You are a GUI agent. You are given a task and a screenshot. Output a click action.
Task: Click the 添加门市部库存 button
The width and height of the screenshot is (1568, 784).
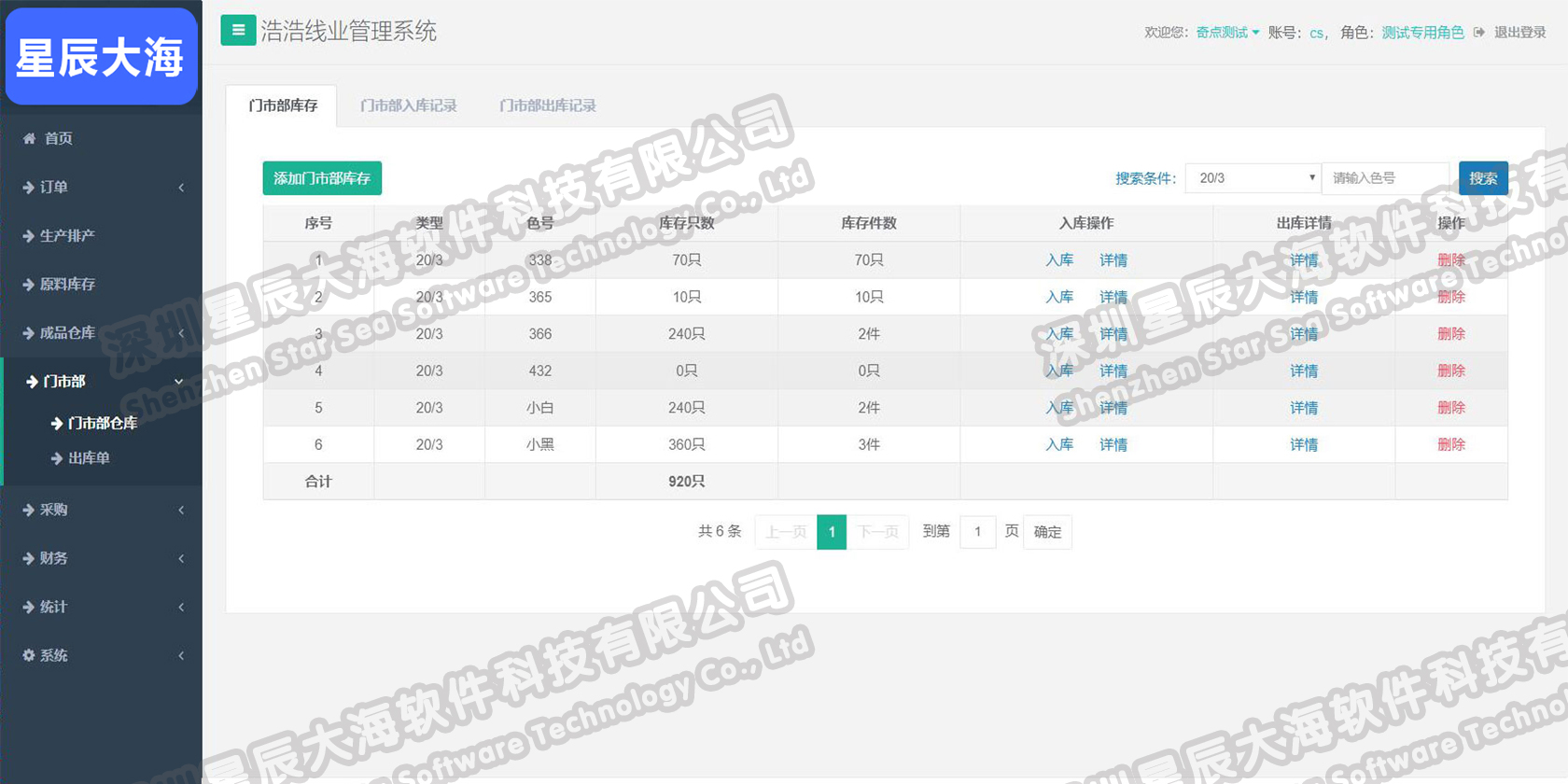[x=322, y=178]
